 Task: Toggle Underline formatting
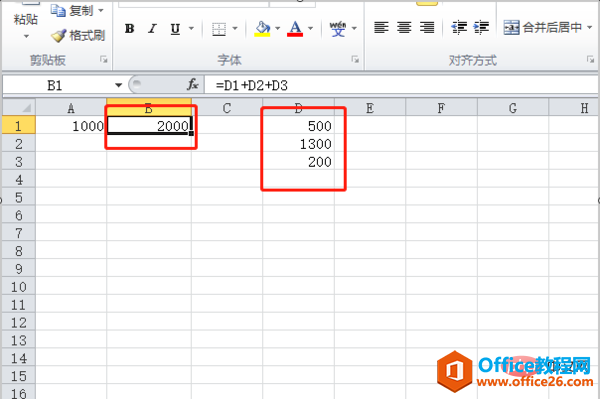click(175, 28)
